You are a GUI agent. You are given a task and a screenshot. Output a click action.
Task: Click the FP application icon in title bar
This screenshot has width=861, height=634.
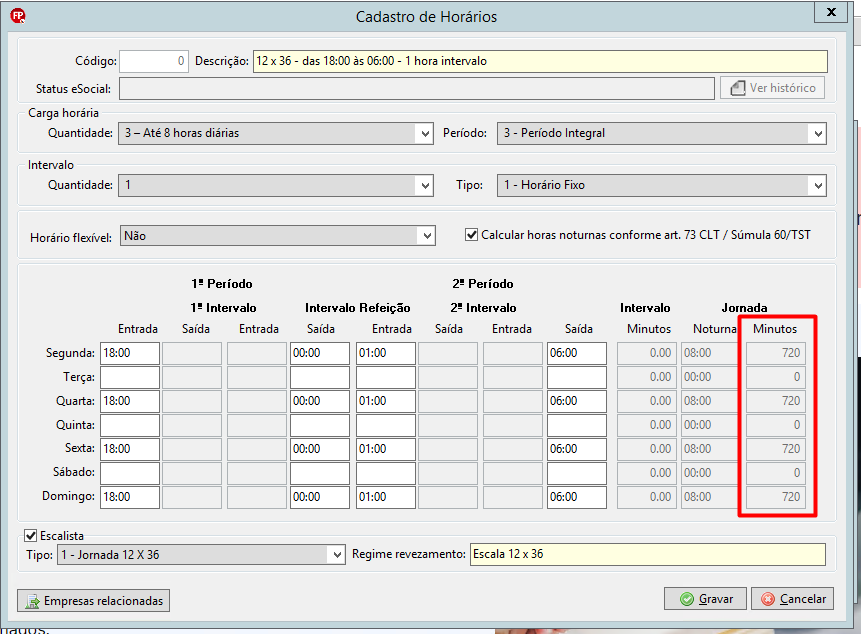point(18,16)
